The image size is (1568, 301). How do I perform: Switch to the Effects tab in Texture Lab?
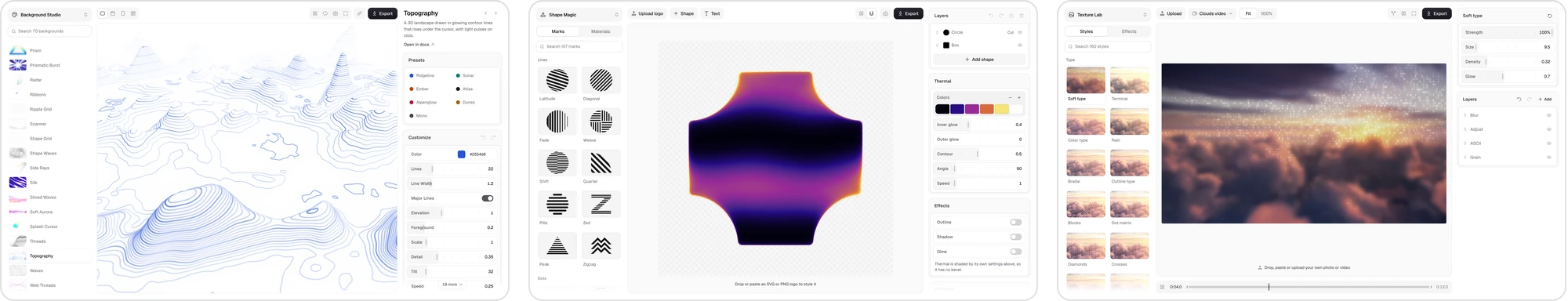pos(1129,31)
